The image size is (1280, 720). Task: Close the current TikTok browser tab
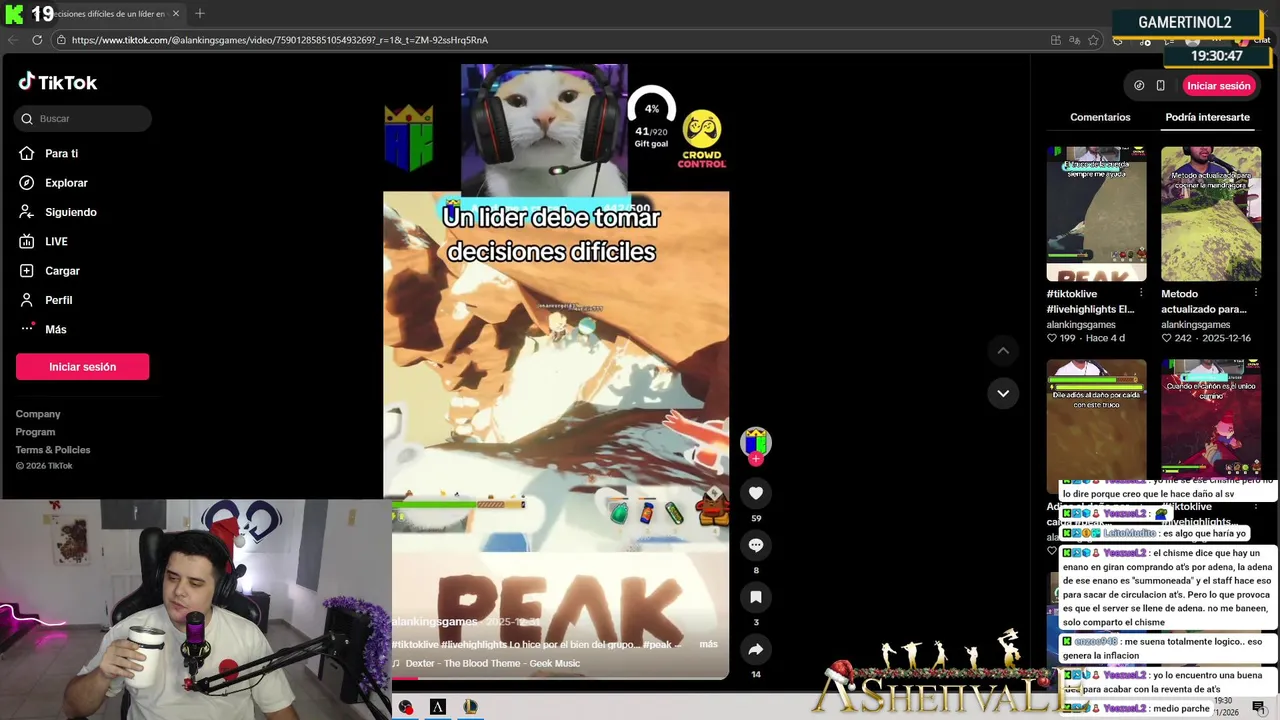click(x=176, y=14)
